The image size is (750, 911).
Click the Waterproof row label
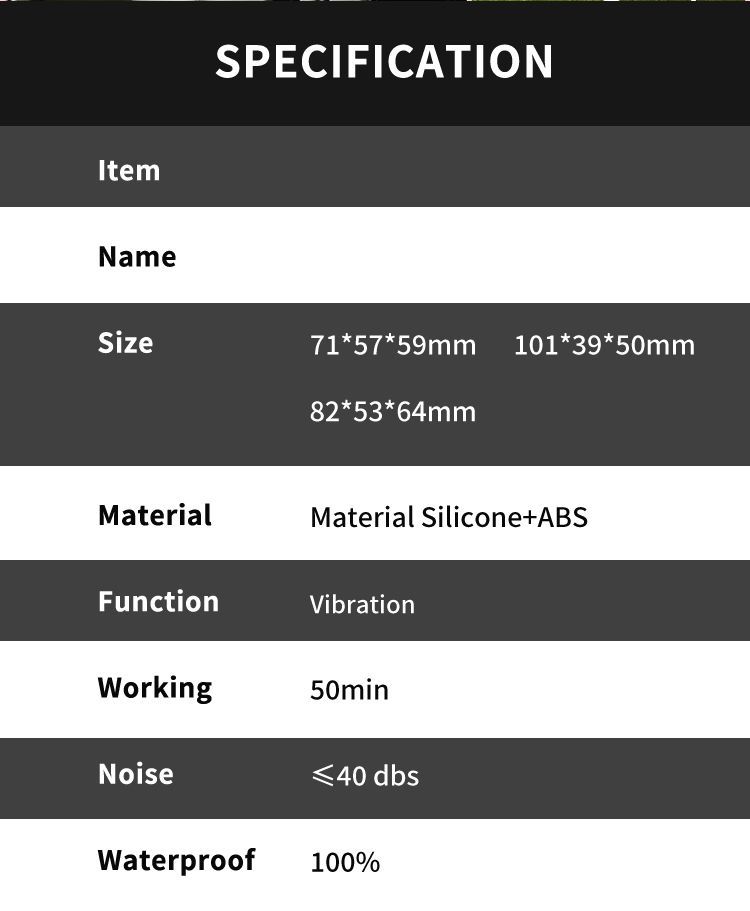[x=177, y=860]
